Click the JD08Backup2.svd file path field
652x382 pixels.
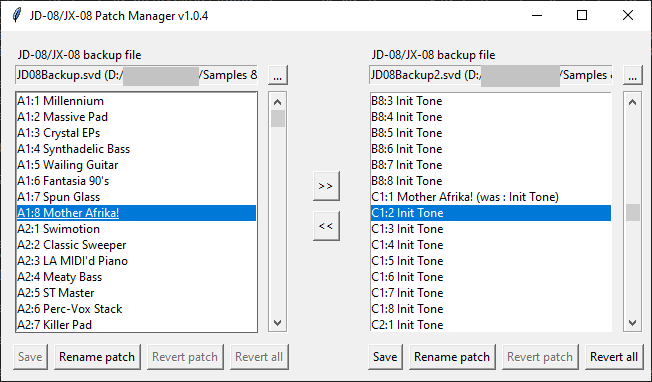pos(491,75)
